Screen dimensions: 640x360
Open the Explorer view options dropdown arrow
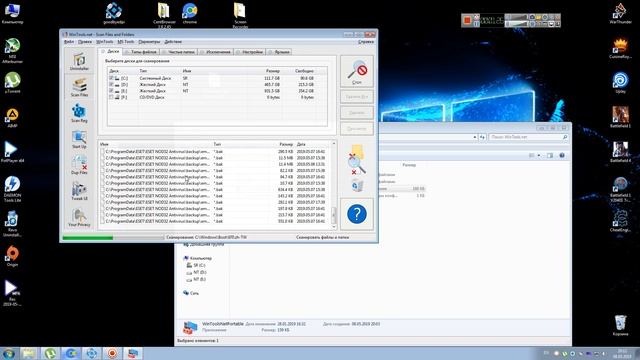click(x=539, y=156)
